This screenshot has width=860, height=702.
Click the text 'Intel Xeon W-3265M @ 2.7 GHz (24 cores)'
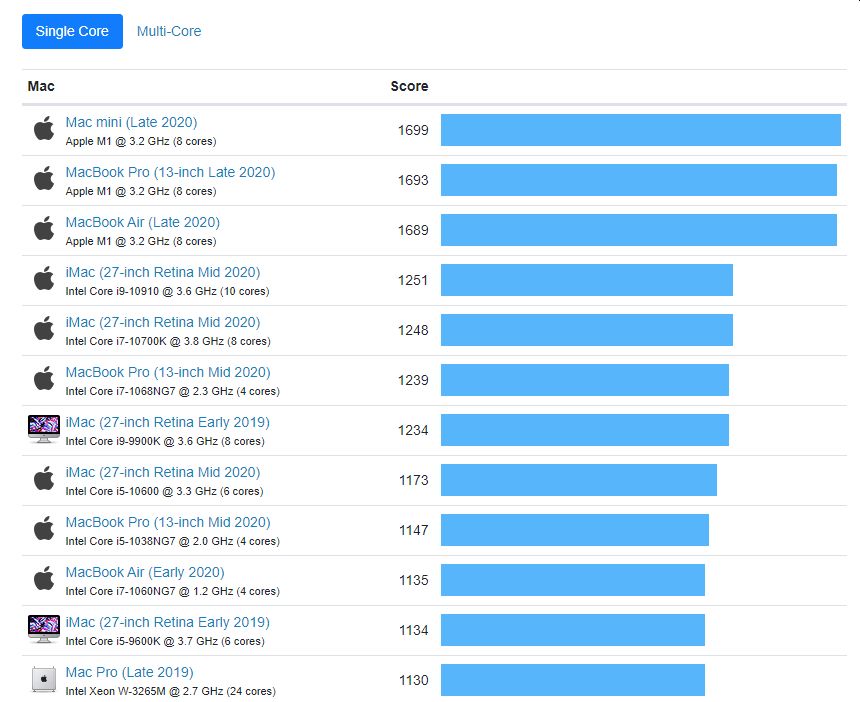point(171,691)
